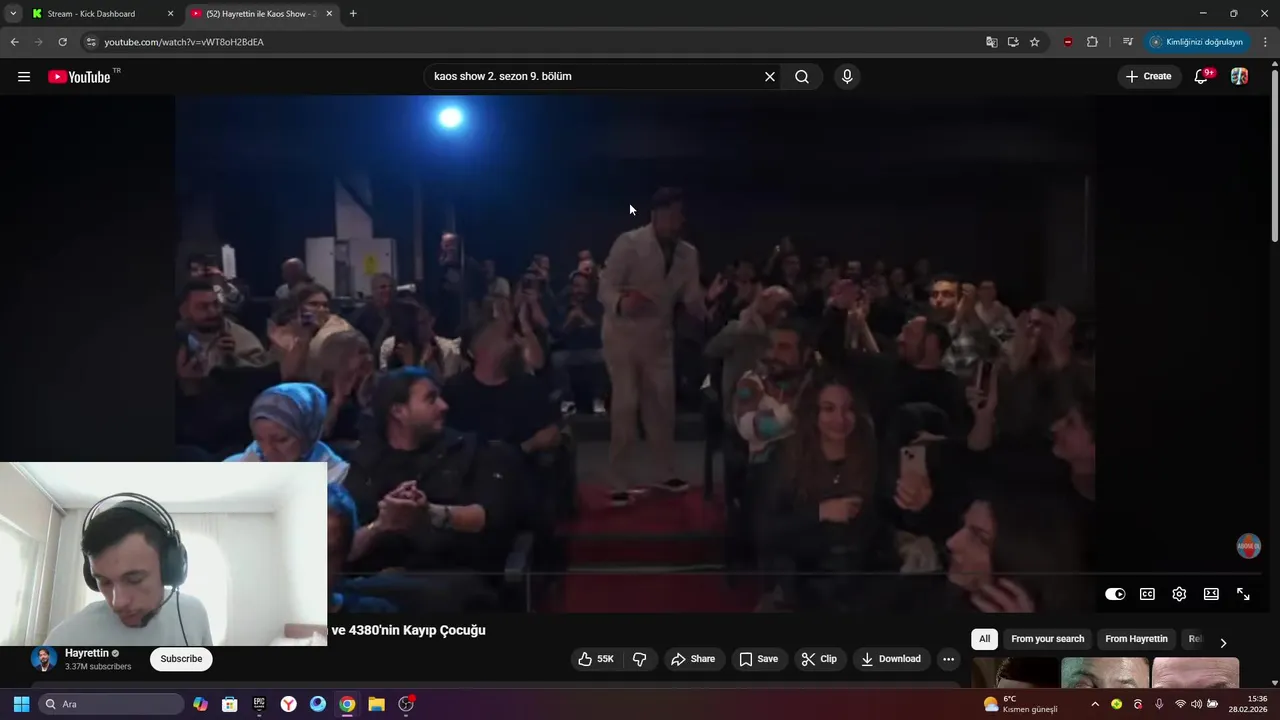Viewport: 1280px width, 720px height.
Task: Close the Kick Dashboard browser tab
Action: coord(170,14)
